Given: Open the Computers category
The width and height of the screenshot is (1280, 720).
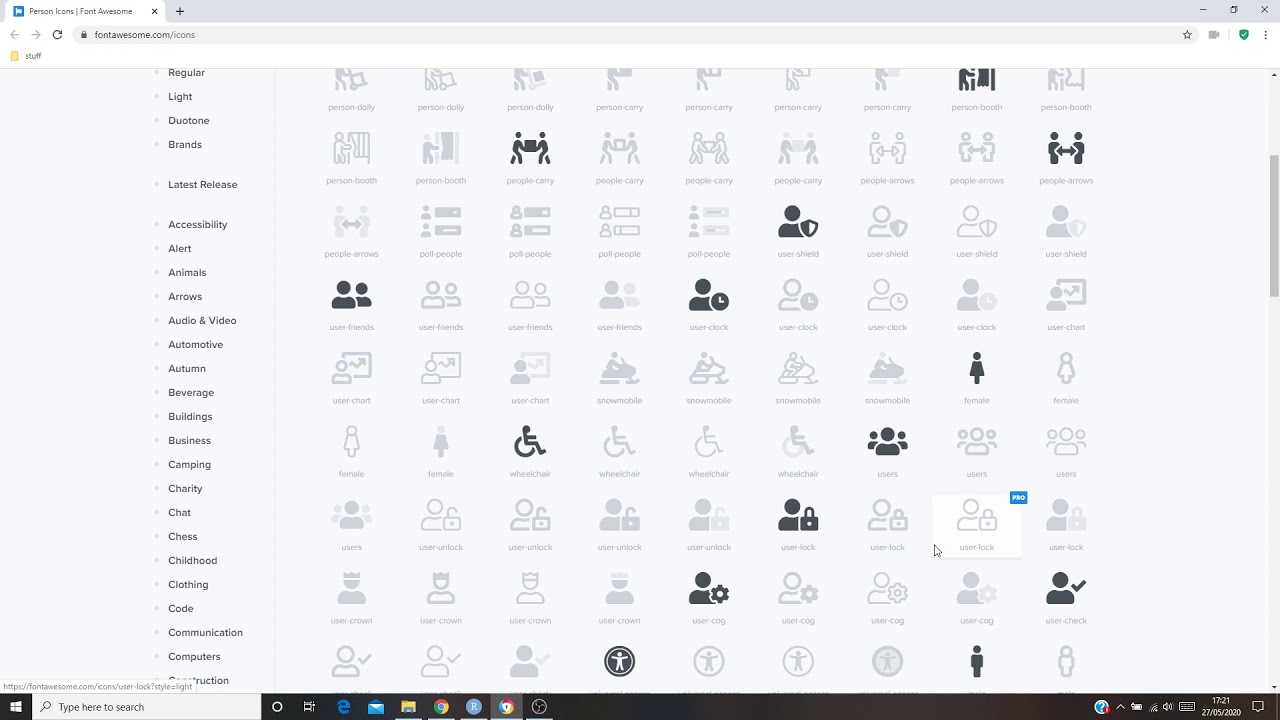Looking at the screenshot, I should (x=194, y=657).
